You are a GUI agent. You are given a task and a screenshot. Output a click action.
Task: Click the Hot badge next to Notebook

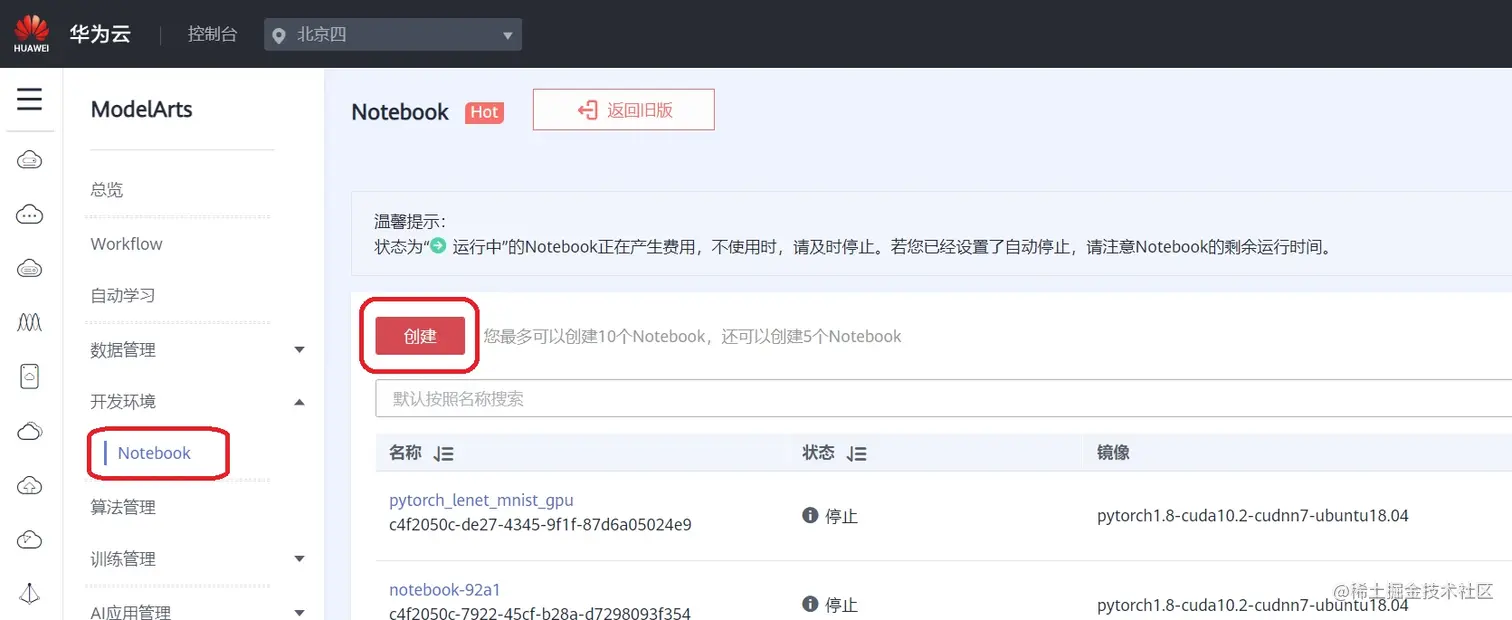485,112
